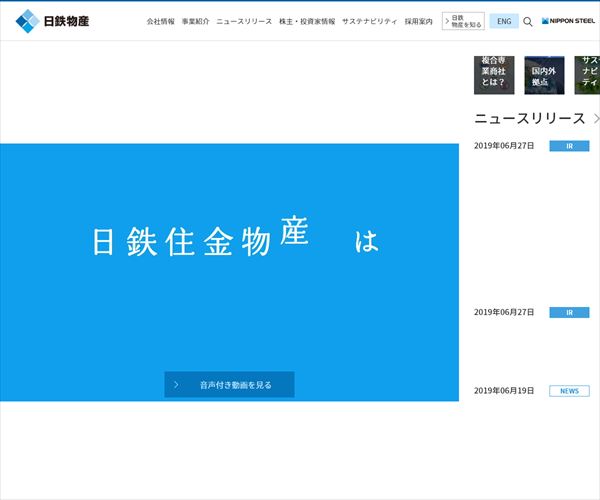Click the NEWS tag dated 2019年06月19日
Viewport: 600px width, 500px height.
[569, 391]
